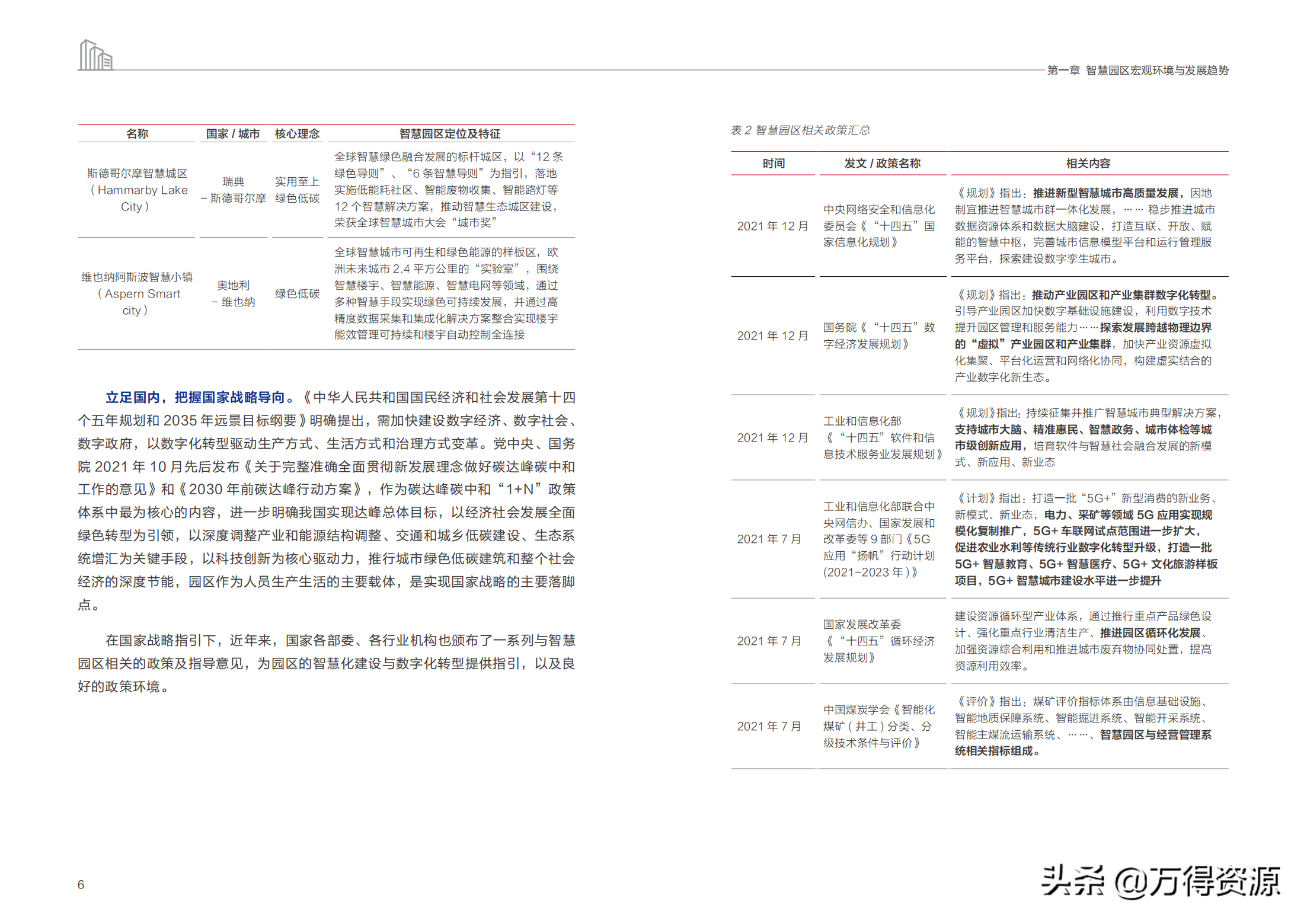Click the Hammarby Lake City name cell
The height and width of the screenshot is (924, 1307).
pyautogui.click(x=137, y=190)
